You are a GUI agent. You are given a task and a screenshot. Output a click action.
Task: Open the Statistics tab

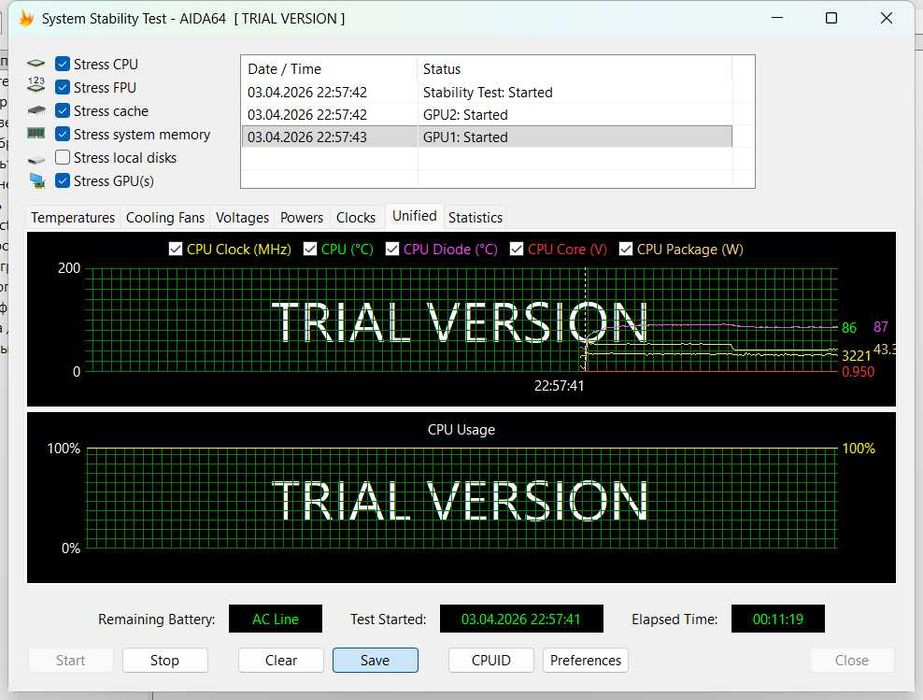(x=475, y=218)
